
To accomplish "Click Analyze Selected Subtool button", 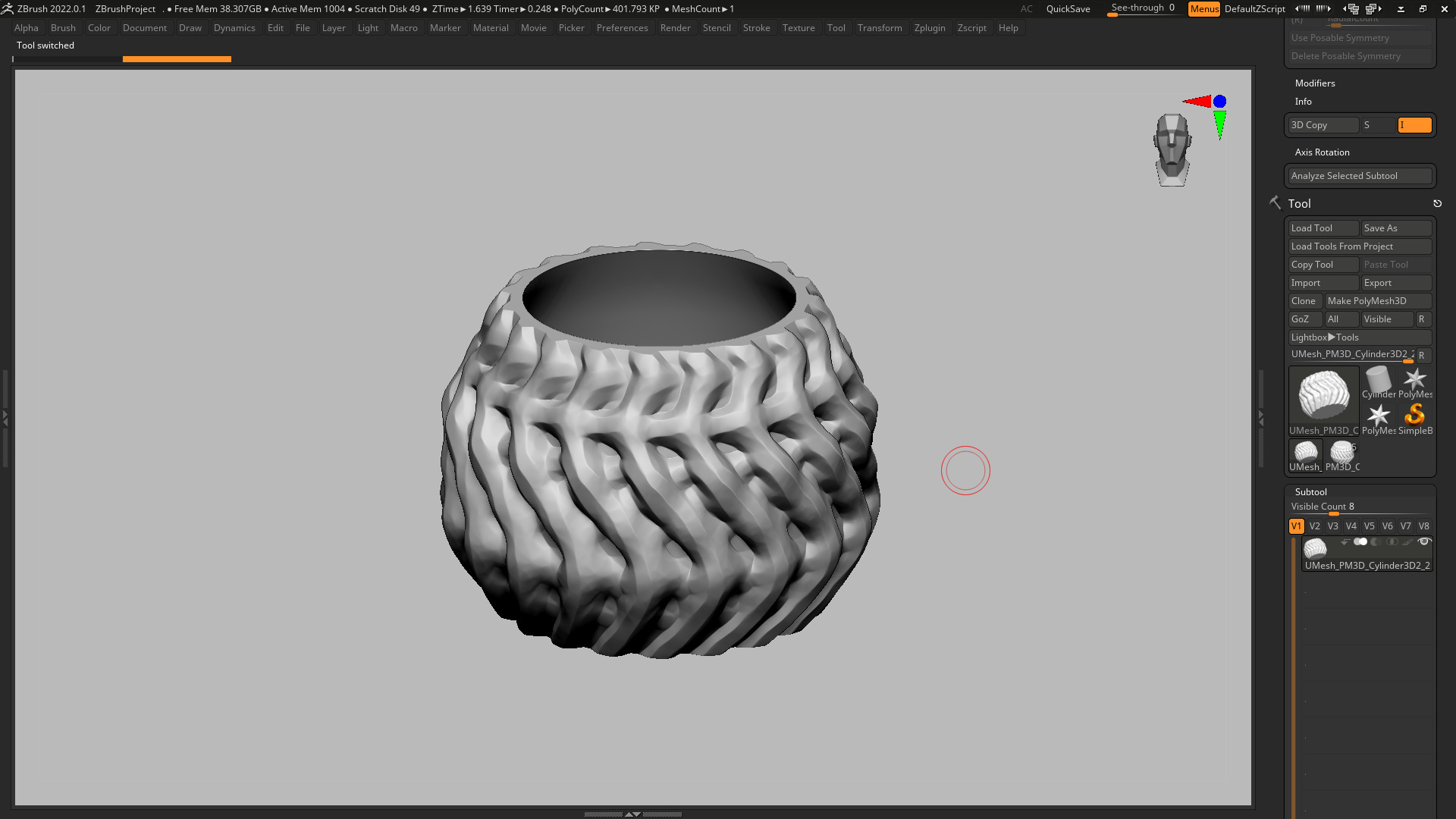I will pos(1360,176).
